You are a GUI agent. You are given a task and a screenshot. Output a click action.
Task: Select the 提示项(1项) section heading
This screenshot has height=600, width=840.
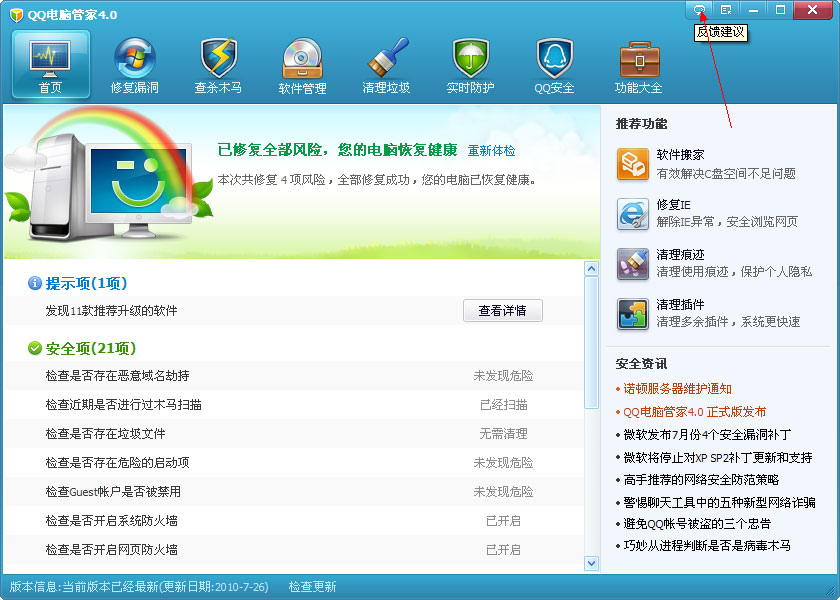[86, 283]
